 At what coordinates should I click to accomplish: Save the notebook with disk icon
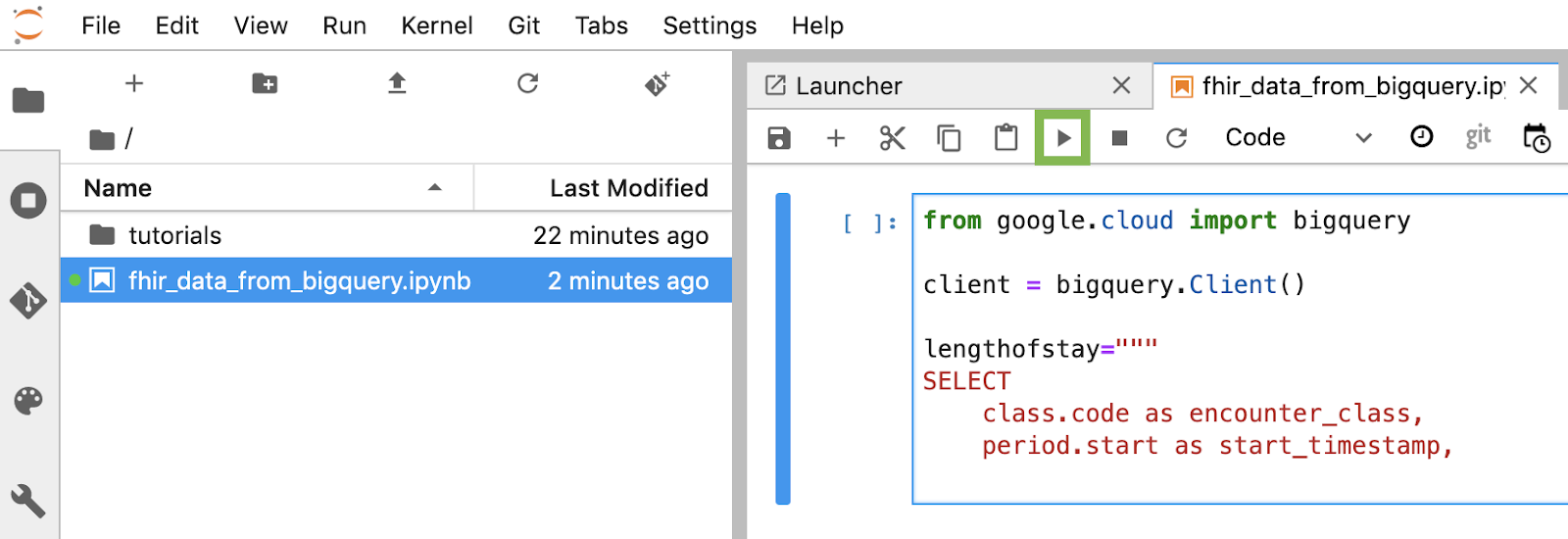(779, 138)
